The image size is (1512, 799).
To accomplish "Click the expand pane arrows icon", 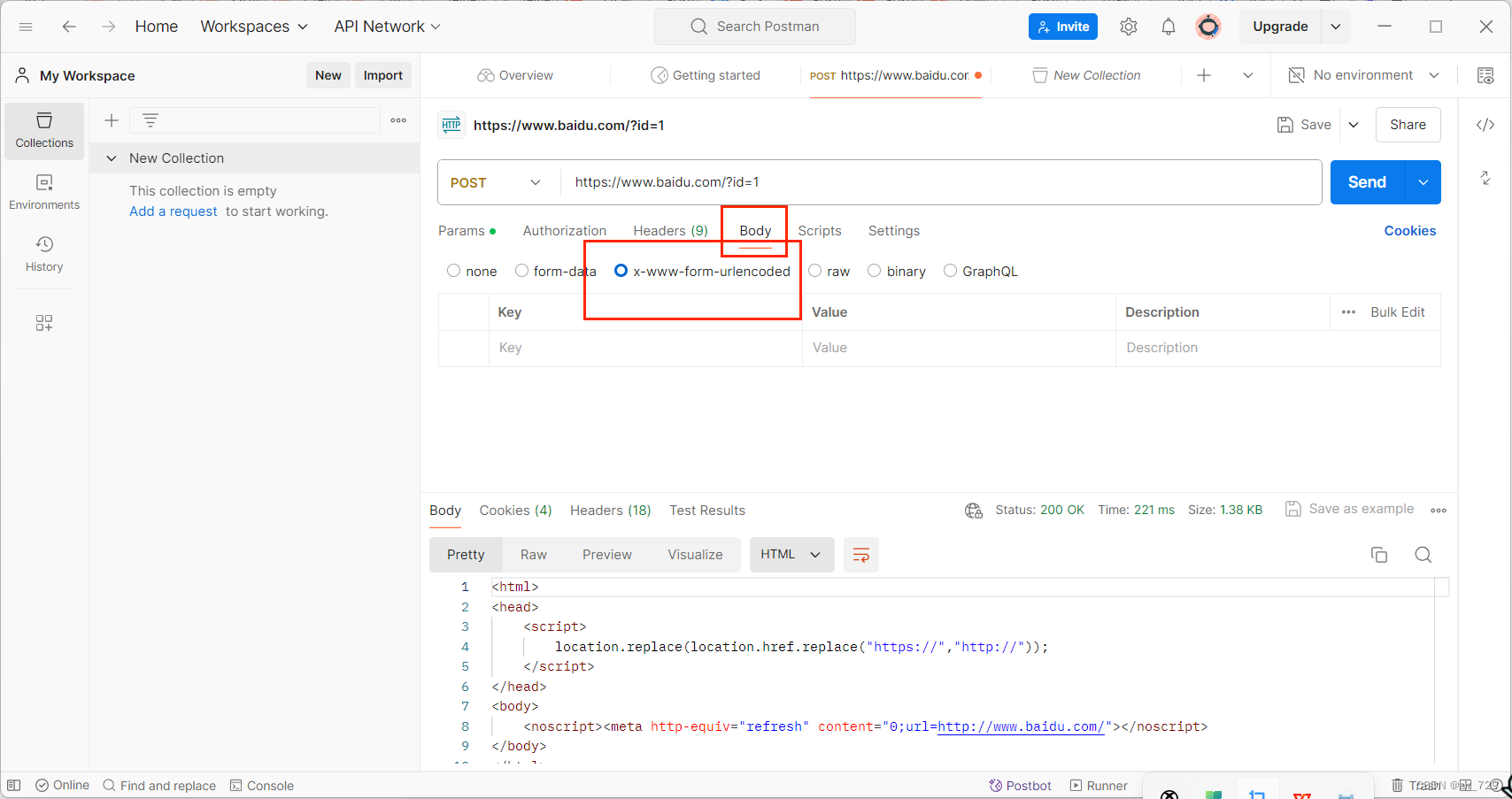I will pyautogui.click(x=1485, y=178).
